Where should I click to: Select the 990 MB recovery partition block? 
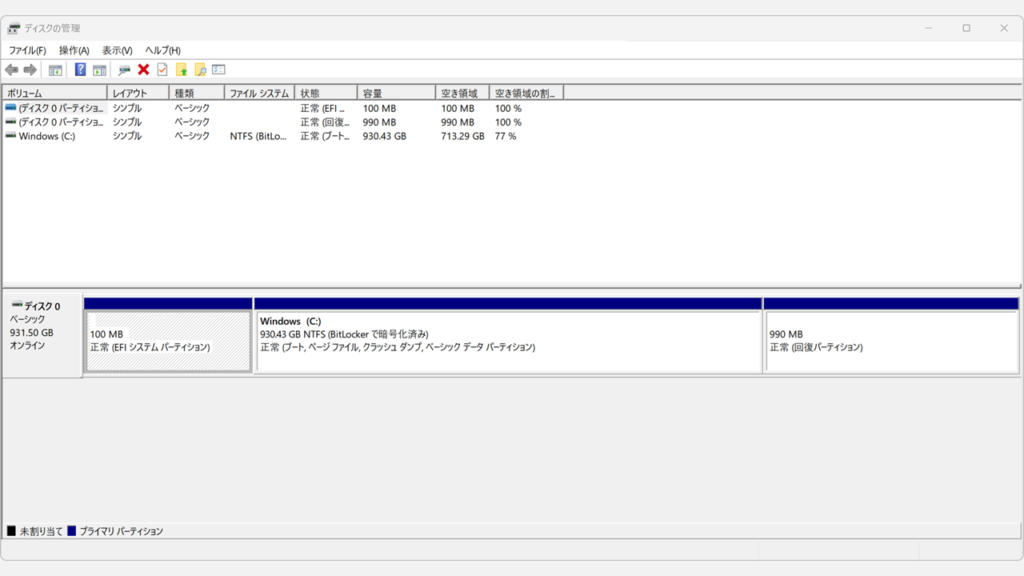click(x=890, y=341)
